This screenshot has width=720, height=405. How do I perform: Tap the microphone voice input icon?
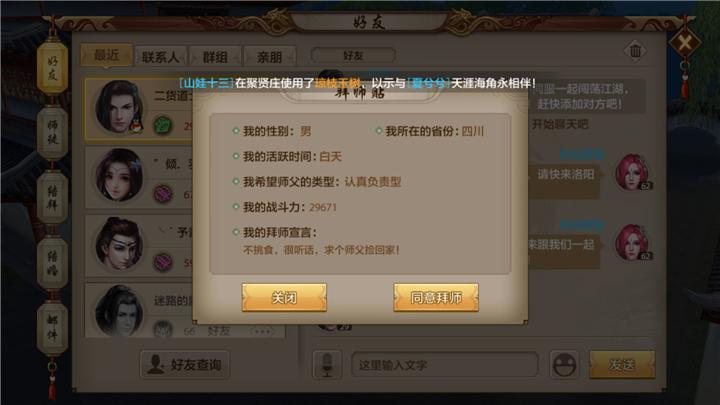(x=327, y=365)
